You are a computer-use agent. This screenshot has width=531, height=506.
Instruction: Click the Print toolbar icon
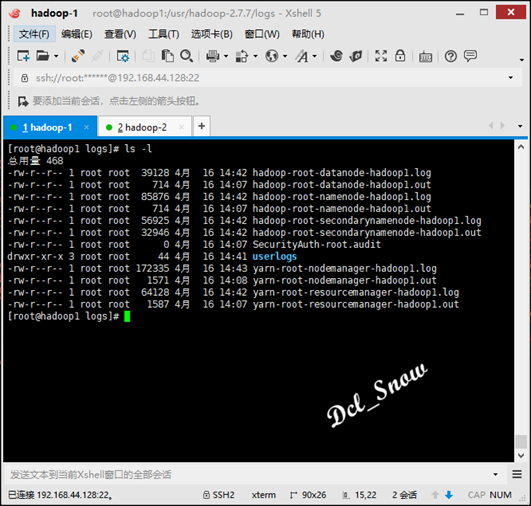[x=213, y=56]
